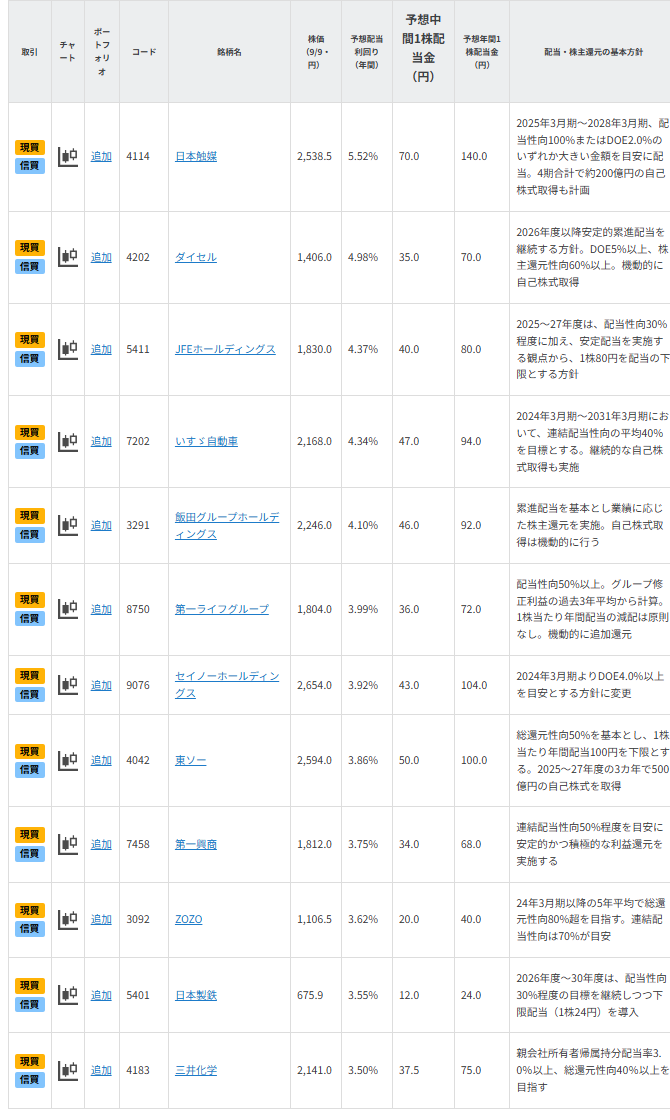
Task: Open the 東ソー stock link
Action: pyautogui.click(x=191, y=760)
